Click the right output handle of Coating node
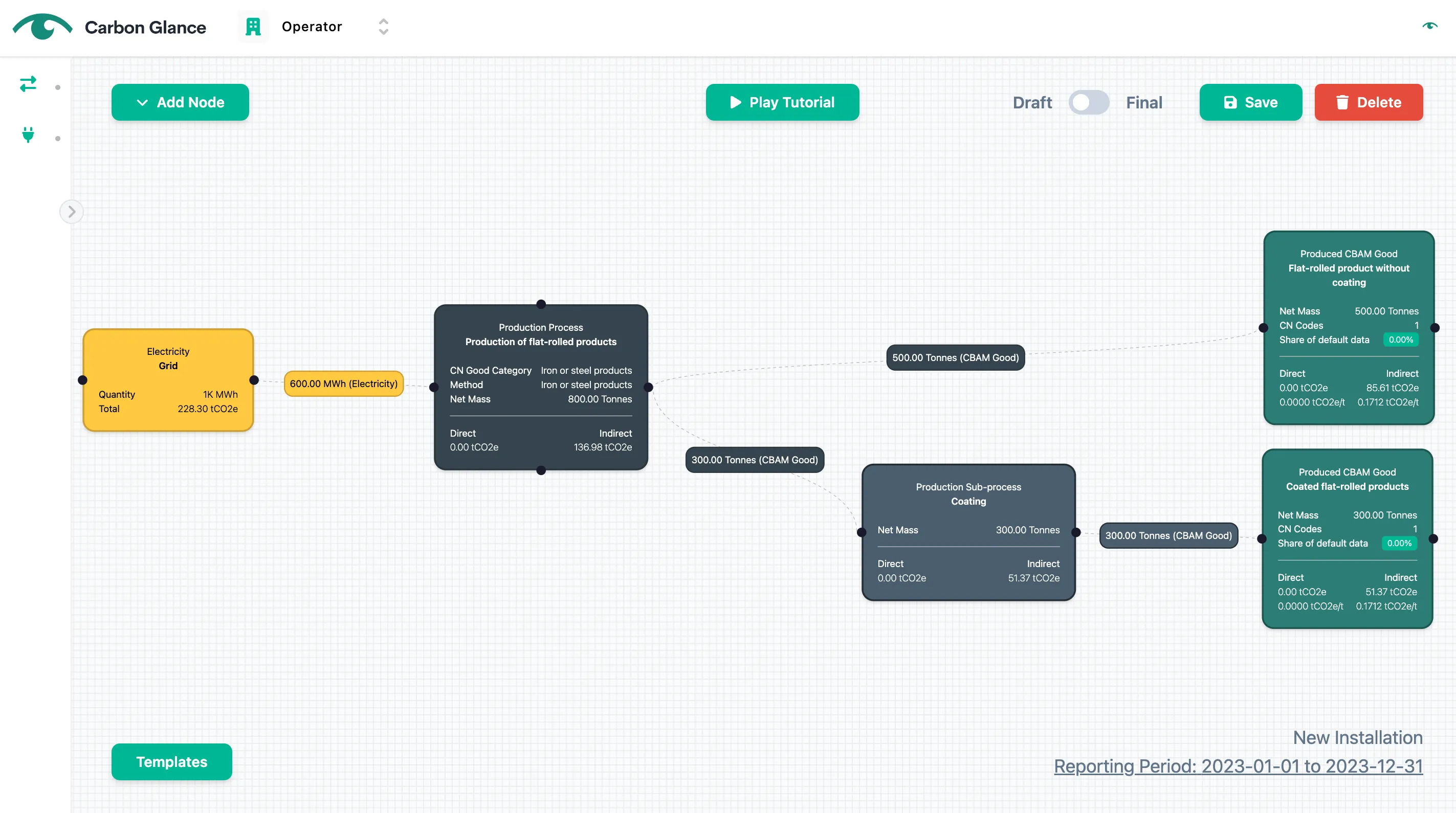Image resolution: width=1456 pixels, height=813 pixels. pos(1075,532)
